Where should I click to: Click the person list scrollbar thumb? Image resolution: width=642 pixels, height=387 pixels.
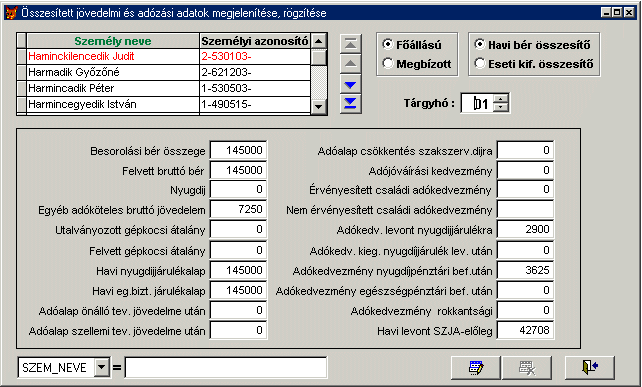pyautogui.click(x=319, y=57)
